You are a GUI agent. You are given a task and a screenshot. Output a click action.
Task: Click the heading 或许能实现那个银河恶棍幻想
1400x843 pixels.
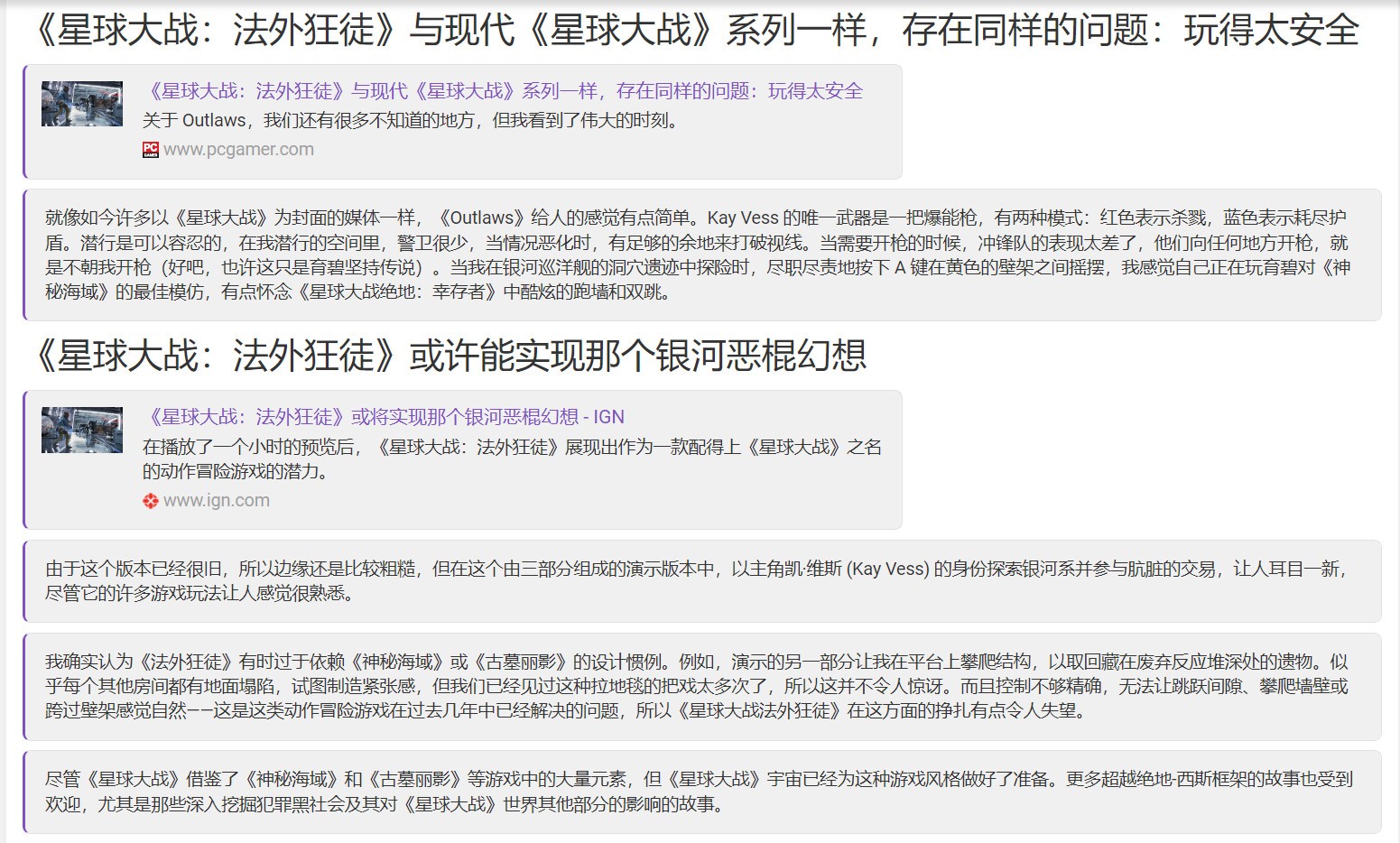point(450,356)
